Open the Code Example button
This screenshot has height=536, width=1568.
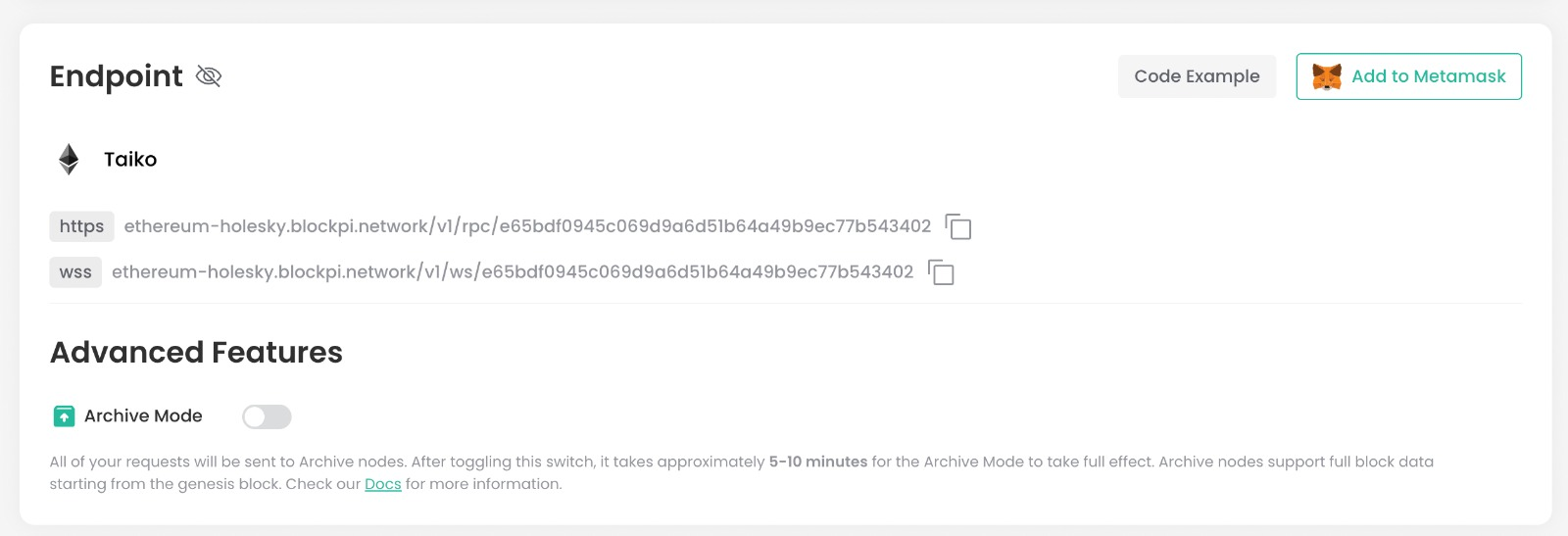[x=1197, y=76]
